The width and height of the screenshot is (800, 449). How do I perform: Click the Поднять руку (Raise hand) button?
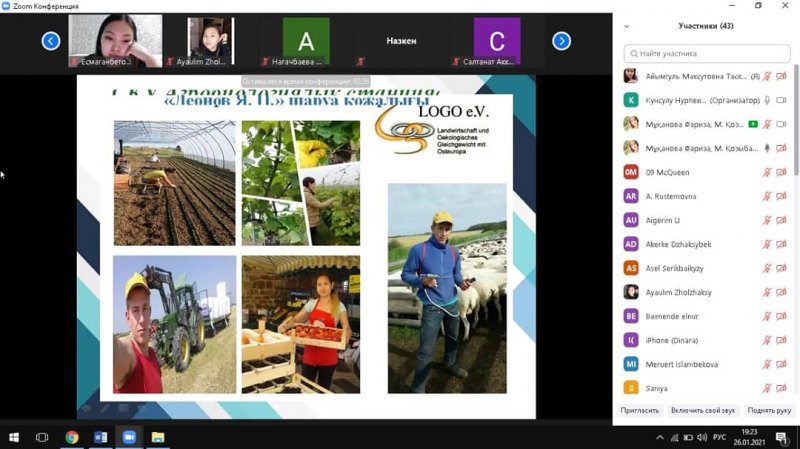point(769,410)
